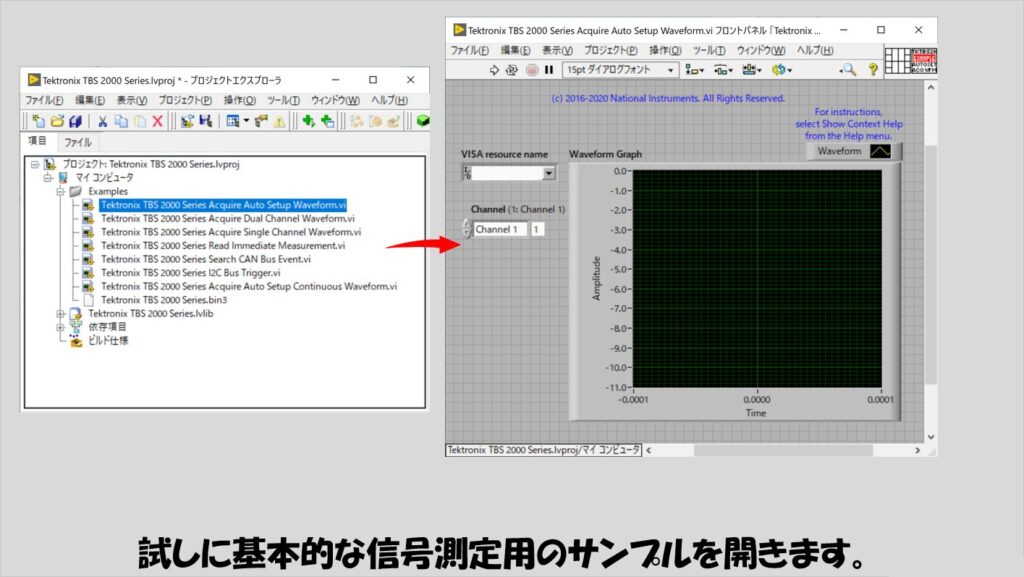Open プロジェクト(P) menu in Project Explorer
Screen dimensions: 1024x577
click(185, 100)
